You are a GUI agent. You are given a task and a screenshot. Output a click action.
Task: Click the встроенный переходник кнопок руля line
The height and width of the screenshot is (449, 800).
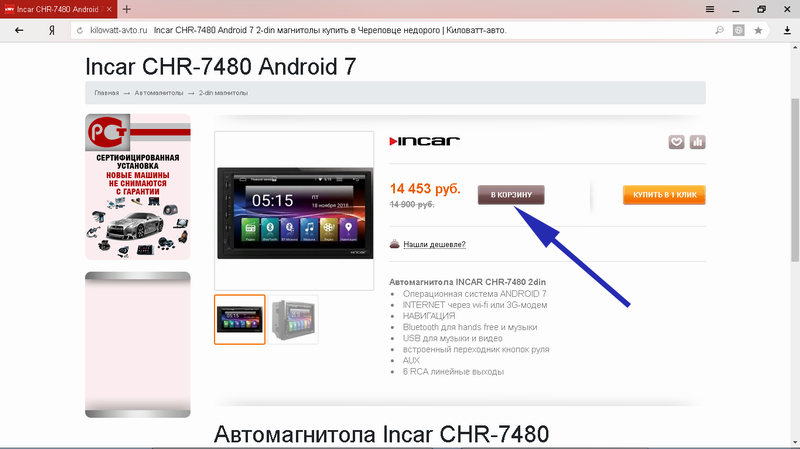(x=476, y=350)
